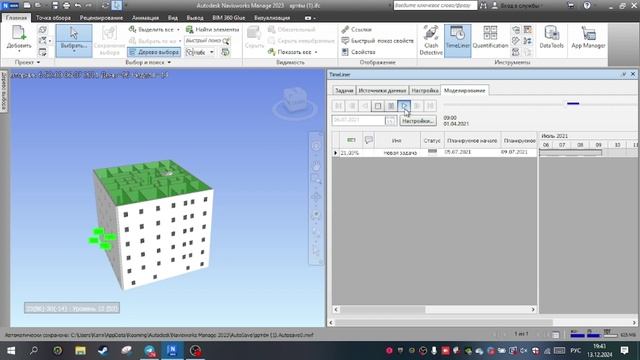Click the Add (Добавить) file icon
640x360 pixels.
[x=19, y=33]
